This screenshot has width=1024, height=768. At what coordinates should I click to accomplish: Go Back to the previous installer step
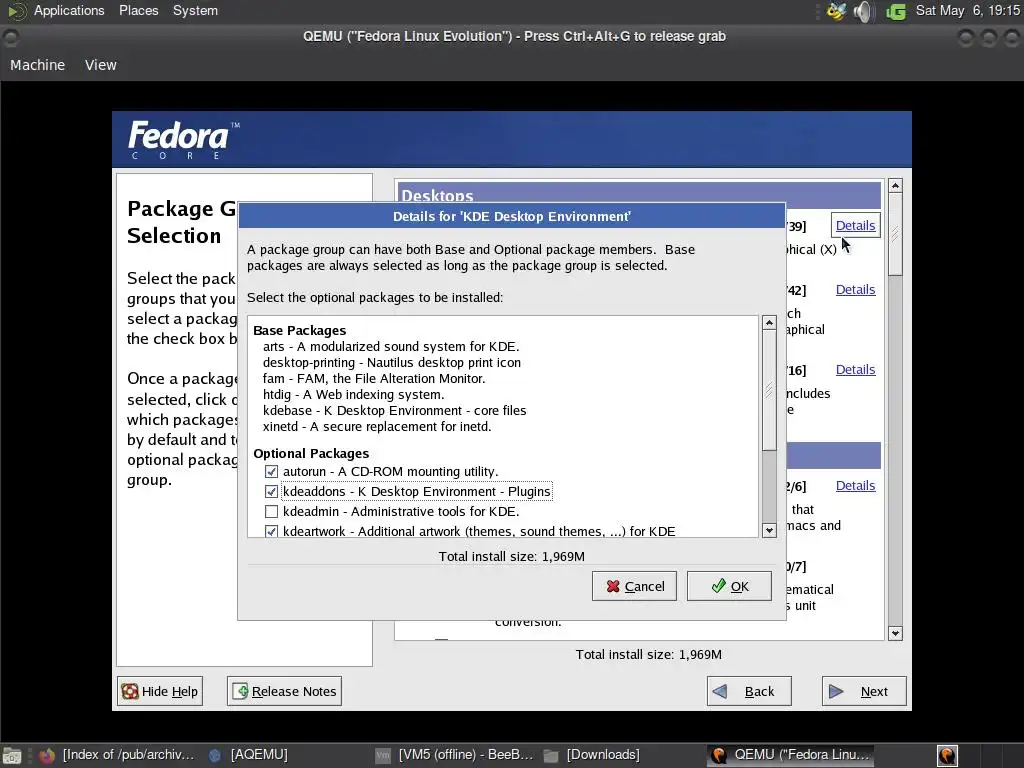point(749,691)
